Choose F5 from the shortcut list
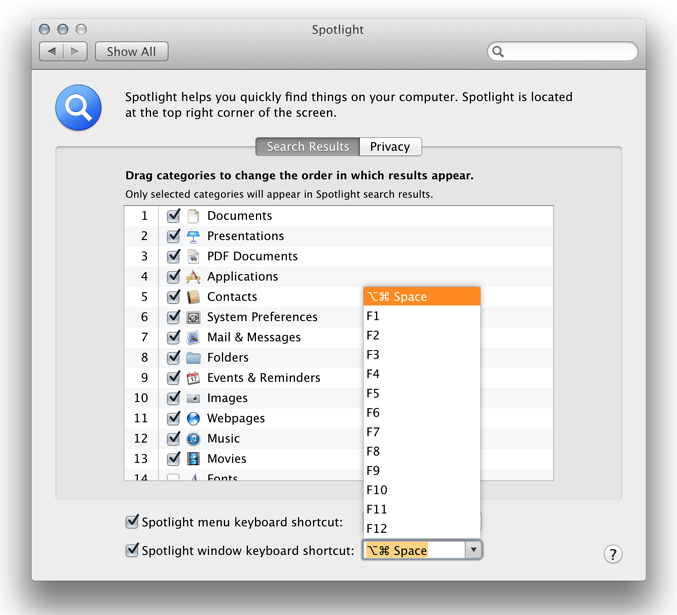Viewport: 677px width, 615px height. click(x=422, y=393)
